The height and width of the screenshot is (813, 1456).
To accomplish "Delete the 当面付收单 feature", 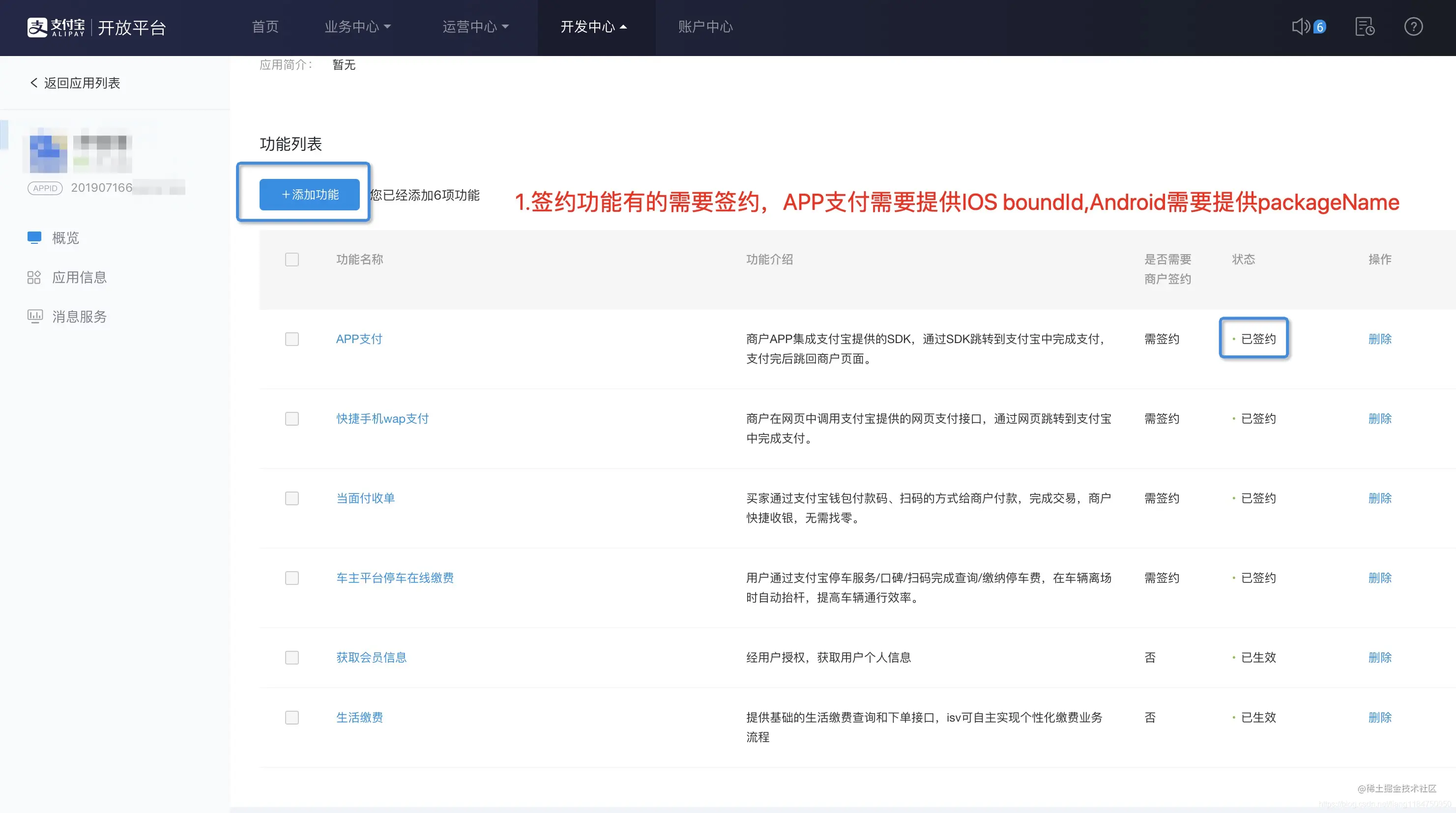I will 1380,498.
